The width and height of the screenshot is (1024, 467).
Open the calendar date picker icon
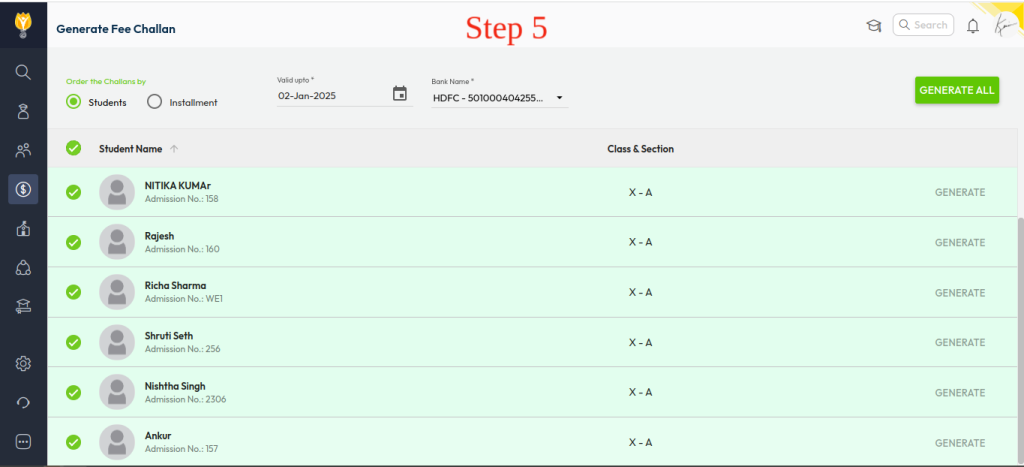pos(400,94)
